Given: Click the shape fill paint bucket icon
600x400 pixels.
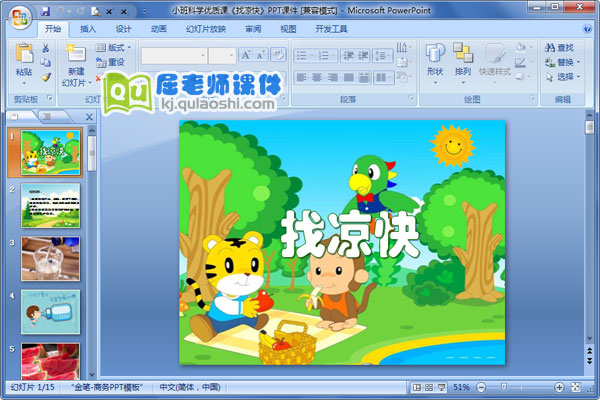Looking at the screenshot, I should [x=523, y=47].
